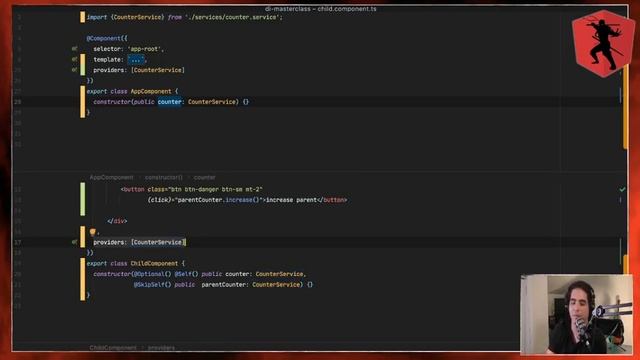Click the line 17 number in lower editor gutter
640x360 pixels.
[x=18, y=242]
